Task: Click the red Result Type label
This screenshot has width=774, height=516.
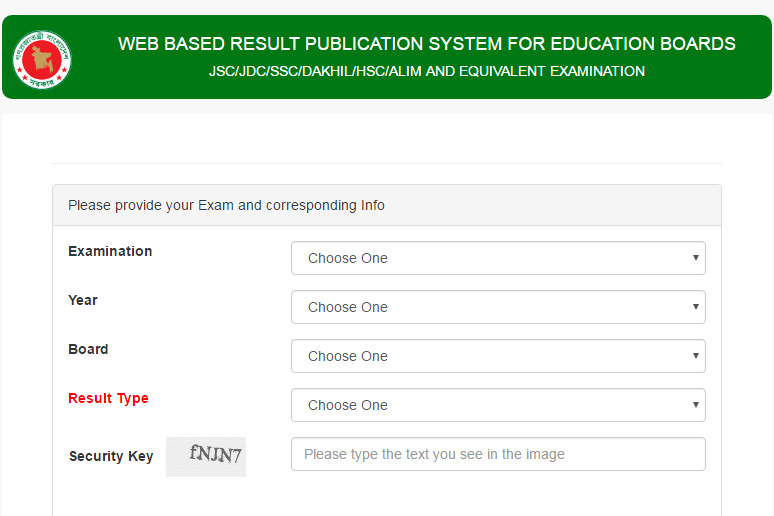Action: 108,398
